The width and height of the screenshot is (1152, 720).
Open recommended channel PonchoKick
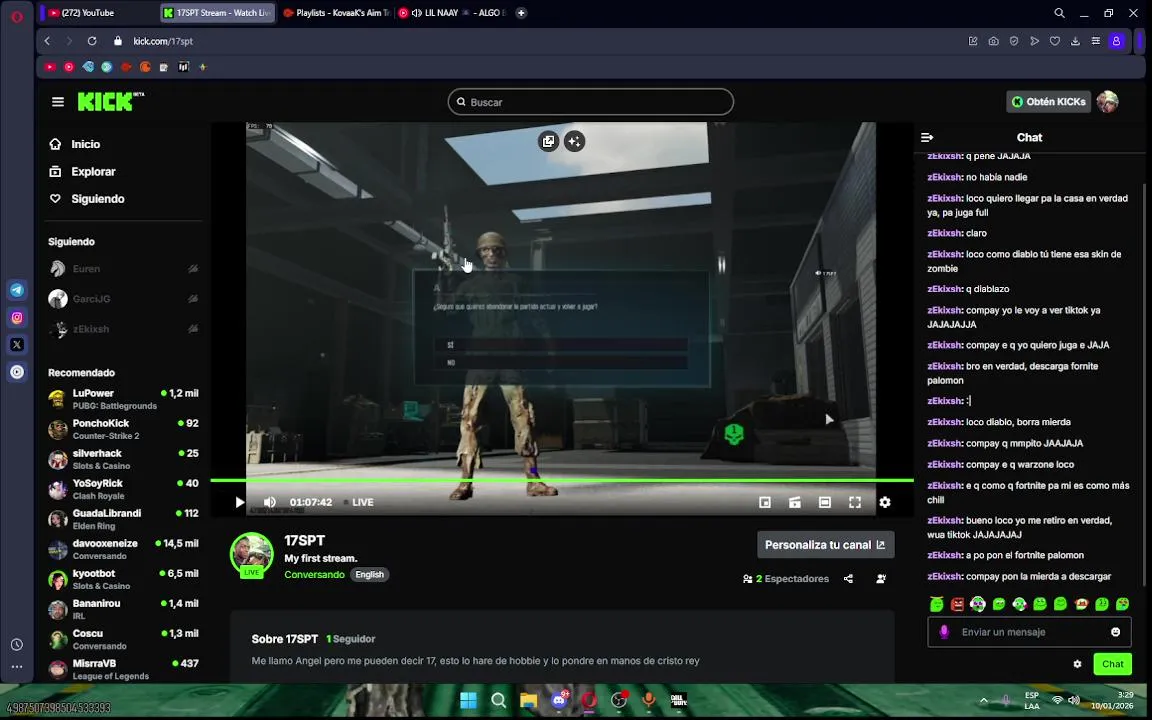pyautogui.click(x=123, y=429)
